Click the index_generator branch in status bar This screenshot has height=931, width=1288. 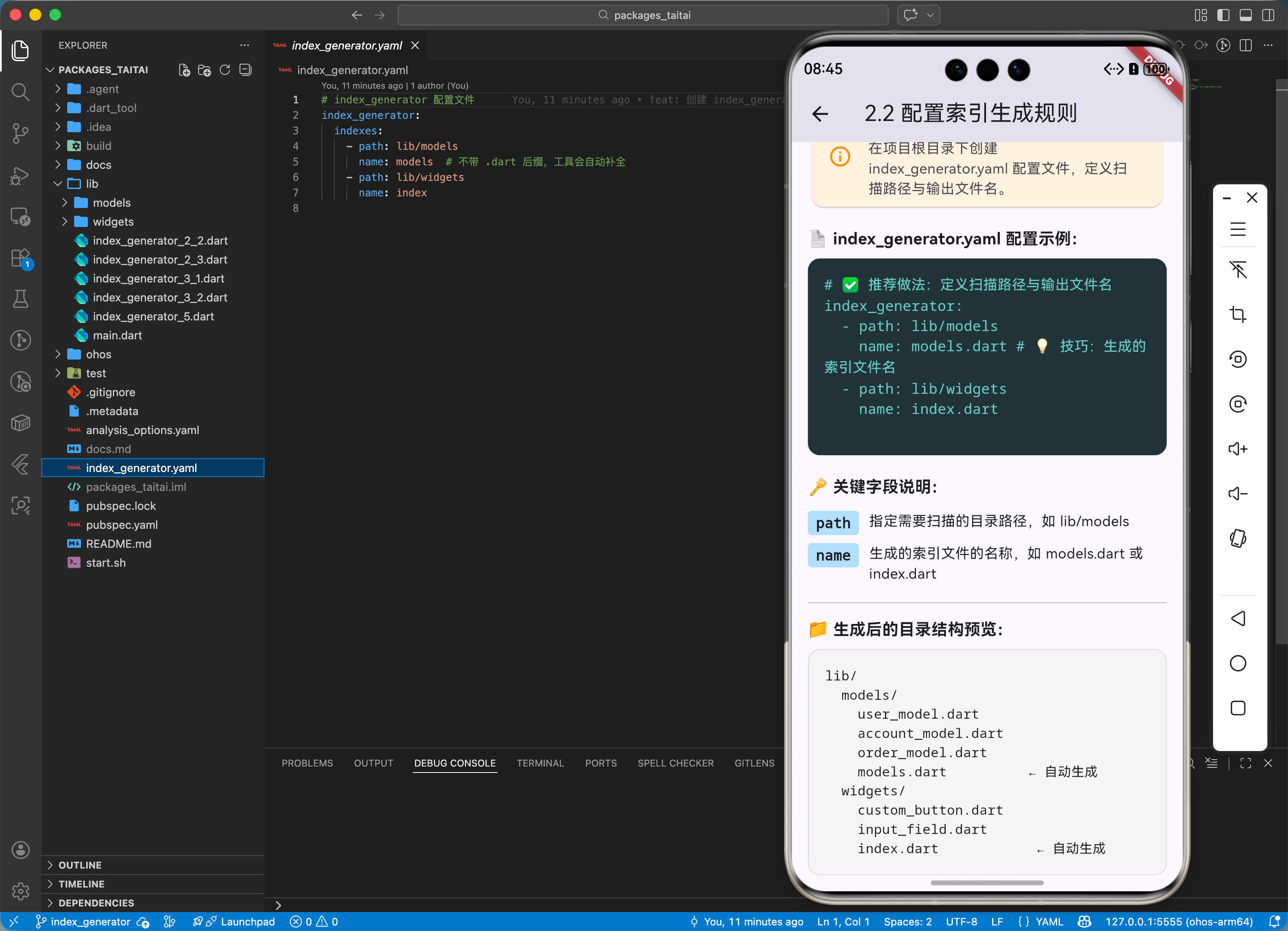(83, 922)
